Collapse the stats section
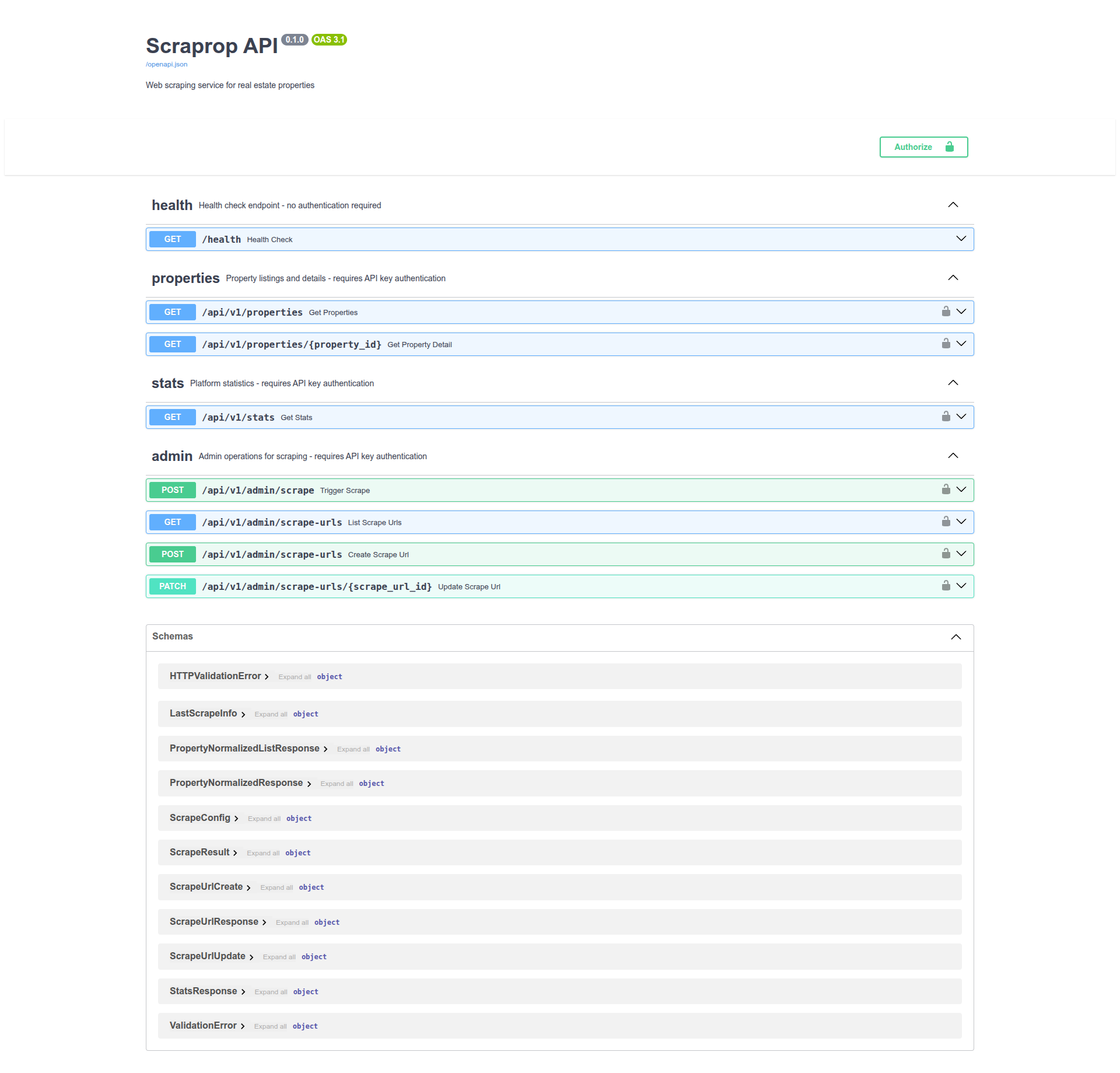 point(953,383)
